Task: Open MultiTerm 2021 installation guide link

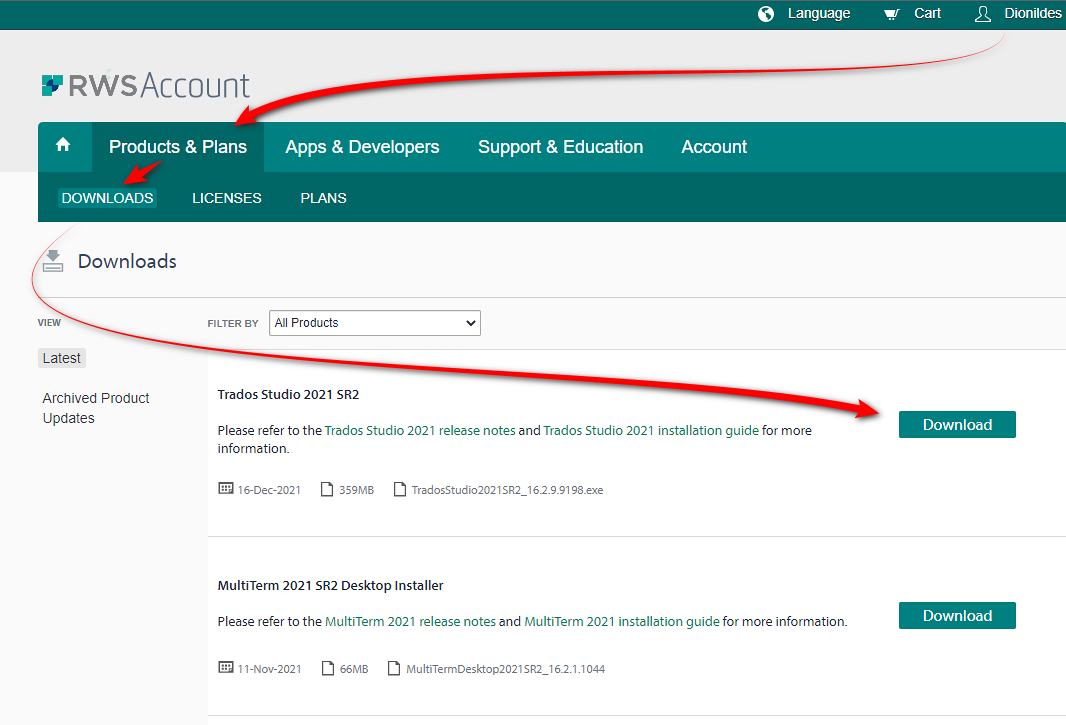Action: coord(621,622)
